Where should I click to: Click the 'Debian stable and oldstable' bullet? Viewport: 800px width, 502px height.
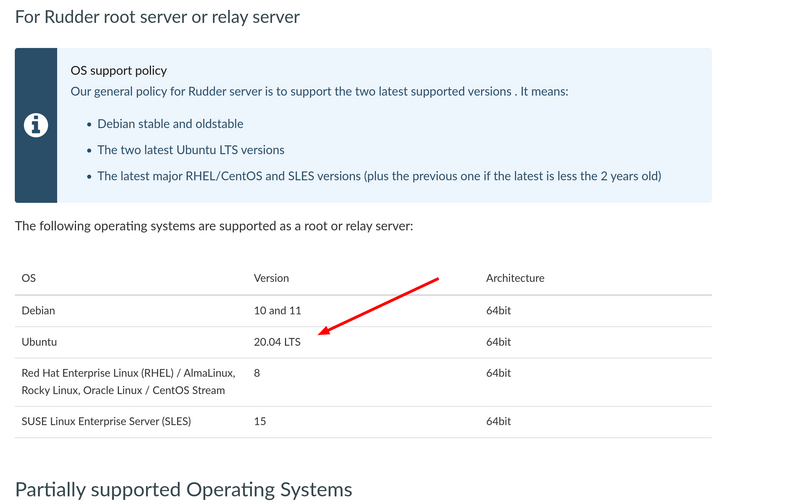click(x=170, y=124)
